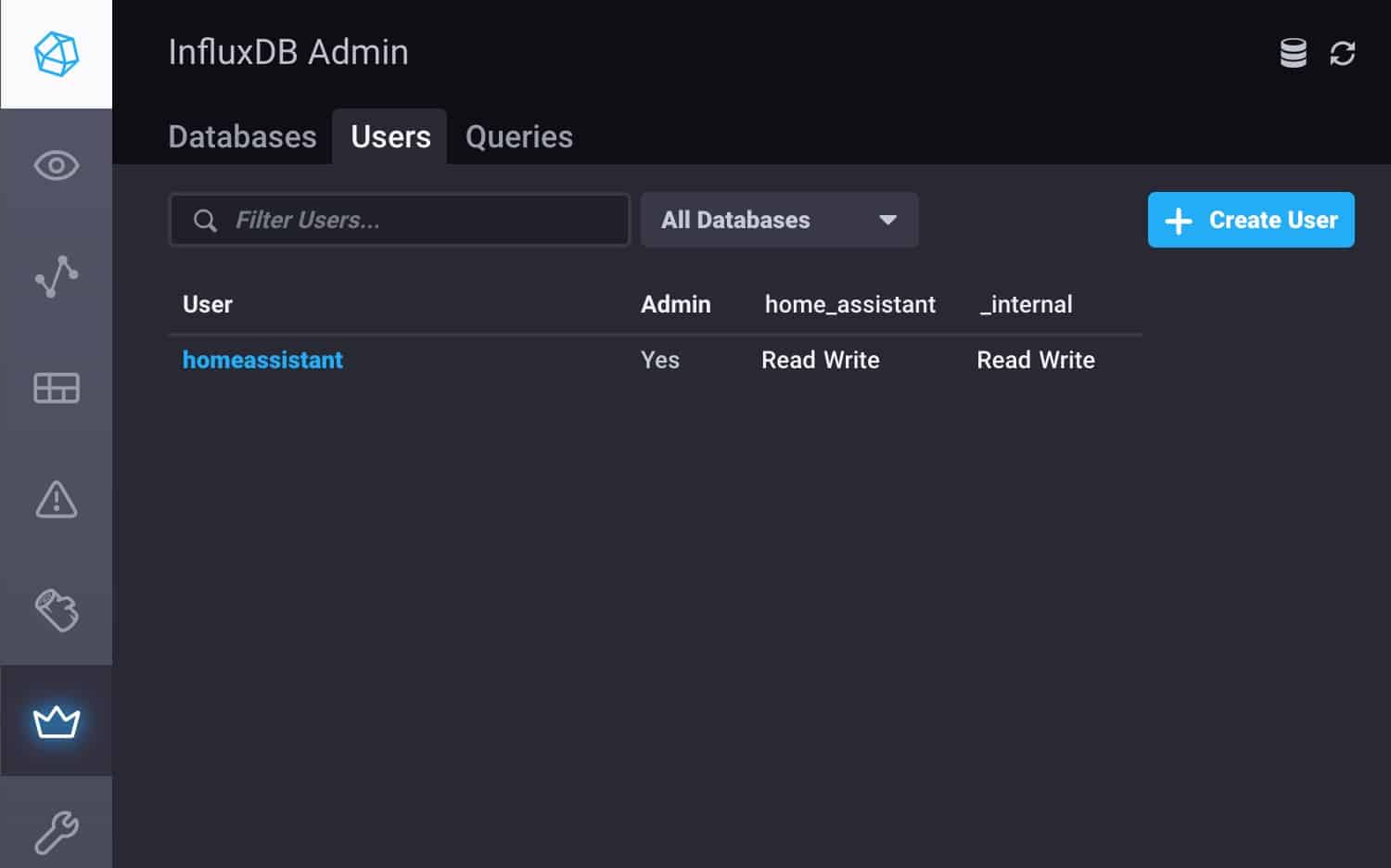
Task: Open the Alerting triangle icon
Action: (x=57, y=499)
